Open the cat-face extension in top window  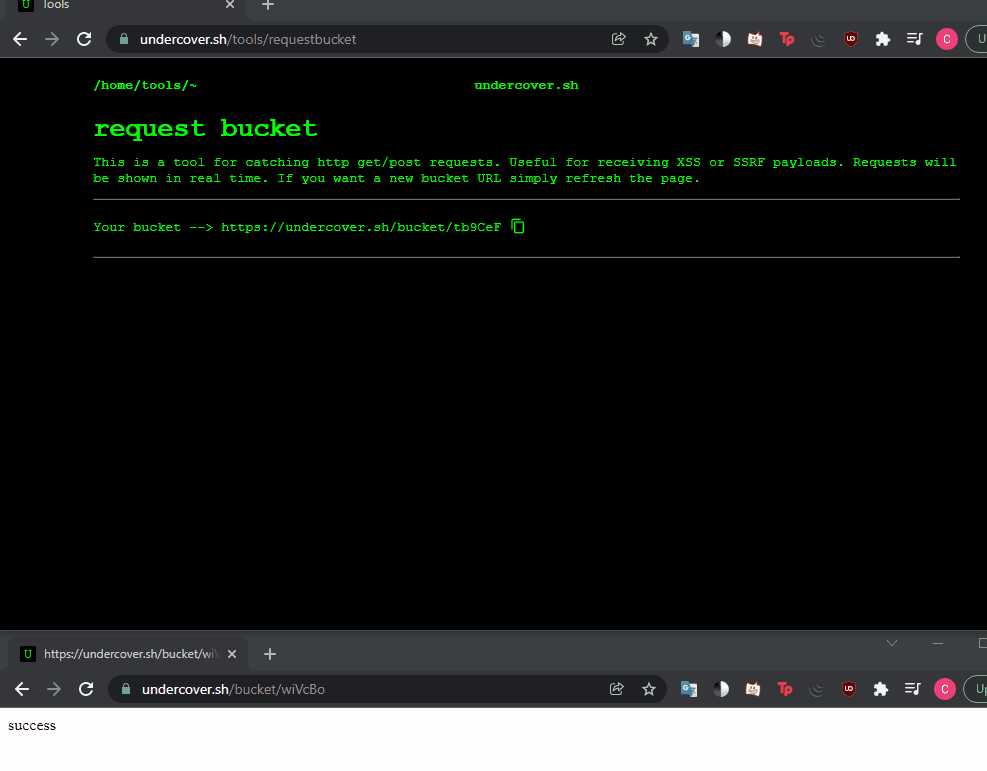pyautogui.click(x=755, y=39)
